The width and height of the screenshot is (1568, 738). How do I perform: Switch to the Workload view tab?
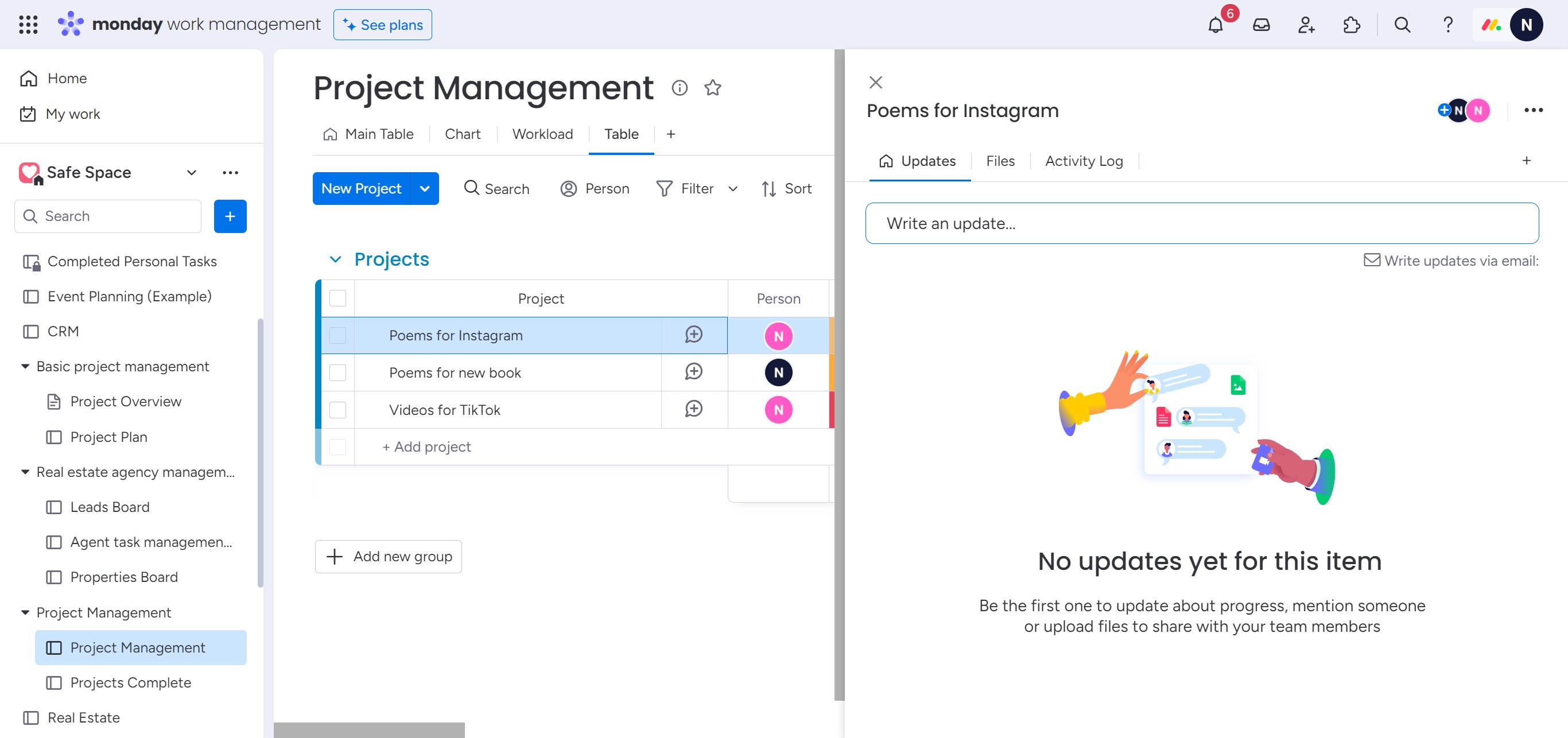pyautogui.click(x=542, y=134)
